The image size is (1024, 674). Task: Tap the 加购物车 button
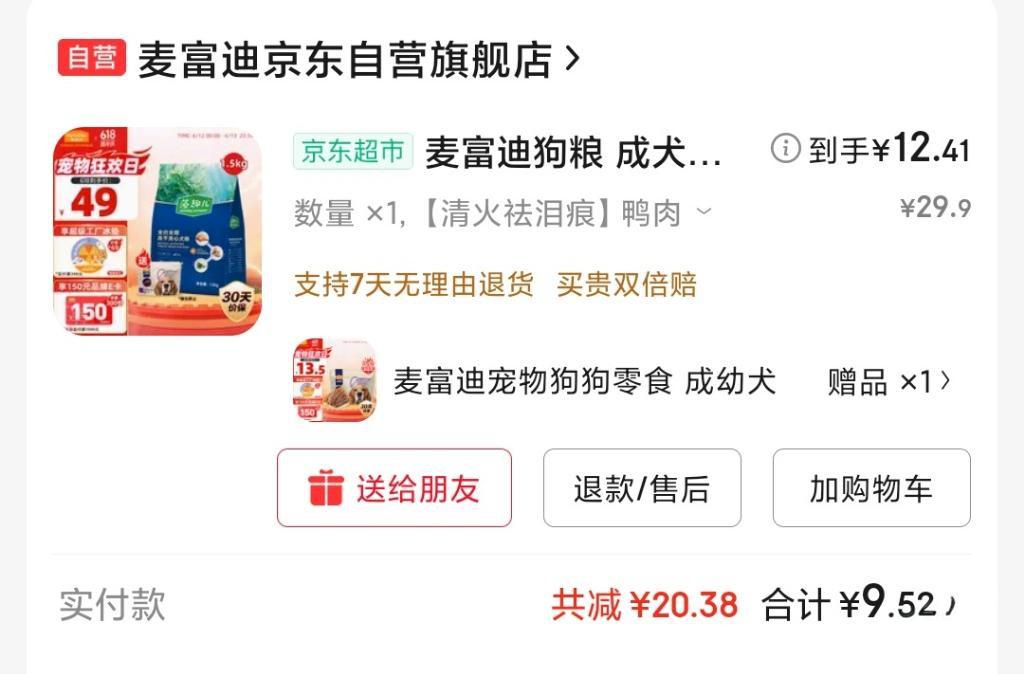point(871,488)
